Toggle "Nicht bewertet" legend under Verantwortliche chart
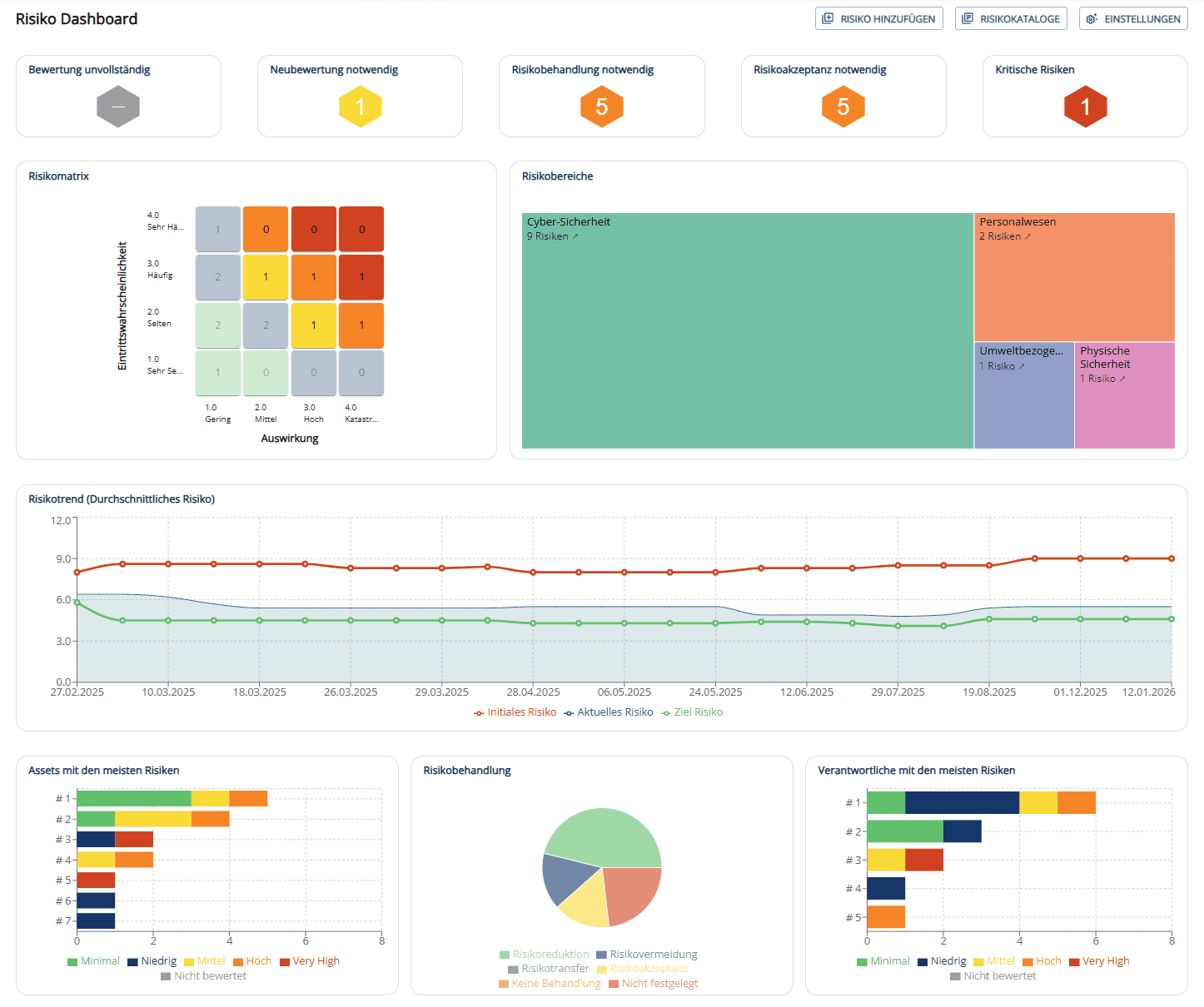Image resolution: width=1204 pixels, height=1007 pixels. click(x=993, y=975)
